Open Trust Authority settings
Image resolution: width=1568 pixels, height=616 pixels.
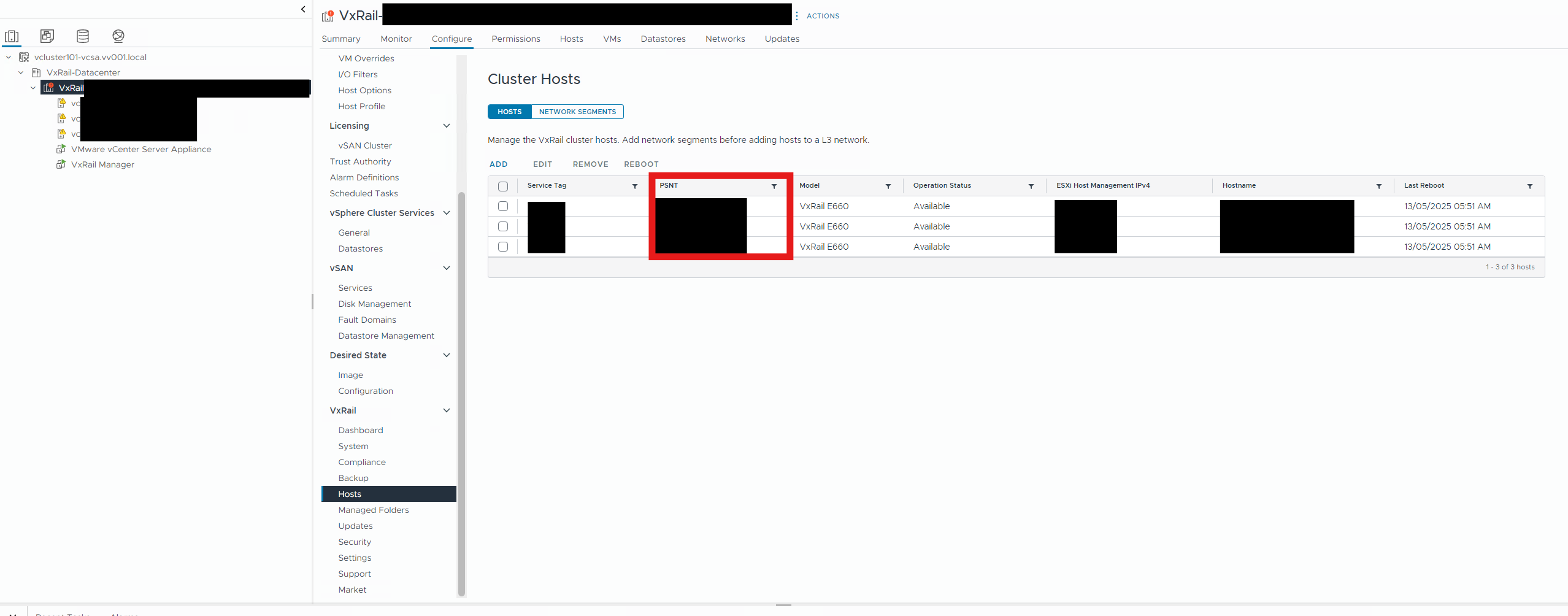[360, 161]
